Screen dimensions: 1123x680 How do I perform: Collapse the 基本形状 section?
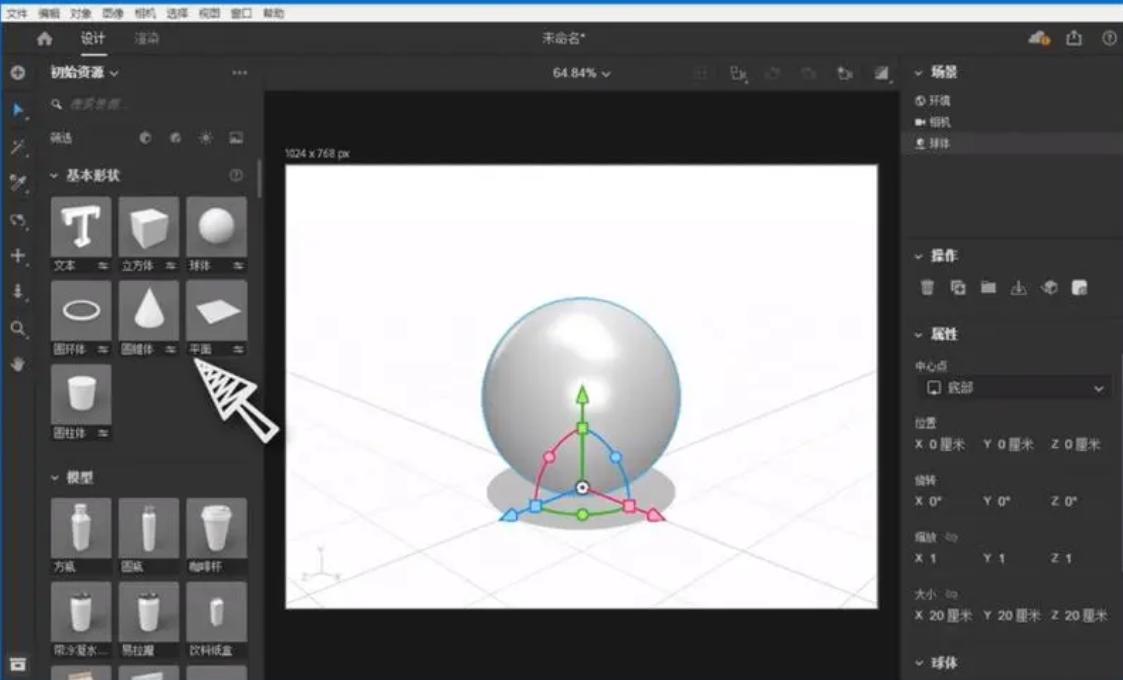[54, 176]
